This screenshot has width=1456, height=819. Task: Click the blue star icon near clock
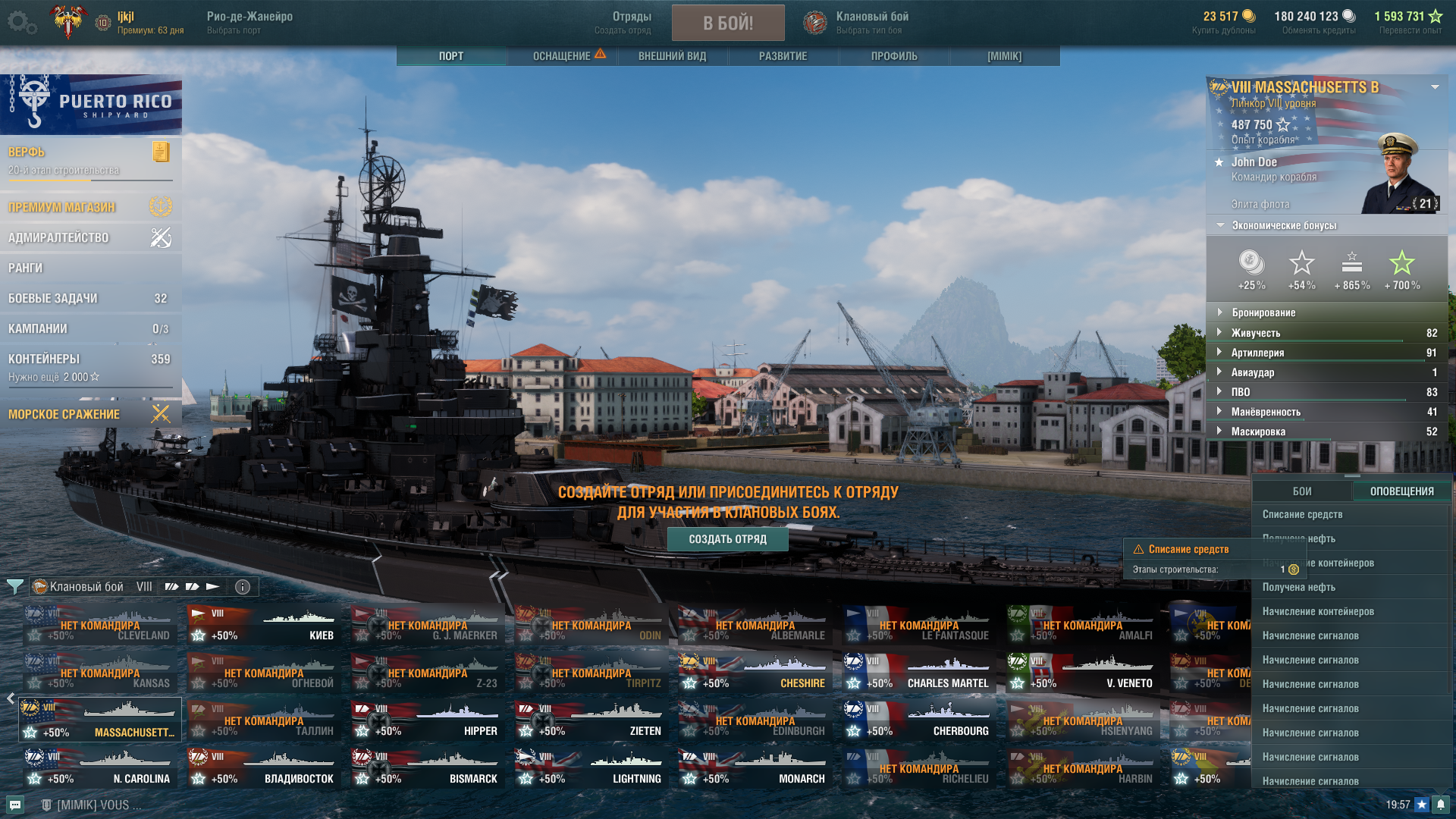pos(1422,805)
